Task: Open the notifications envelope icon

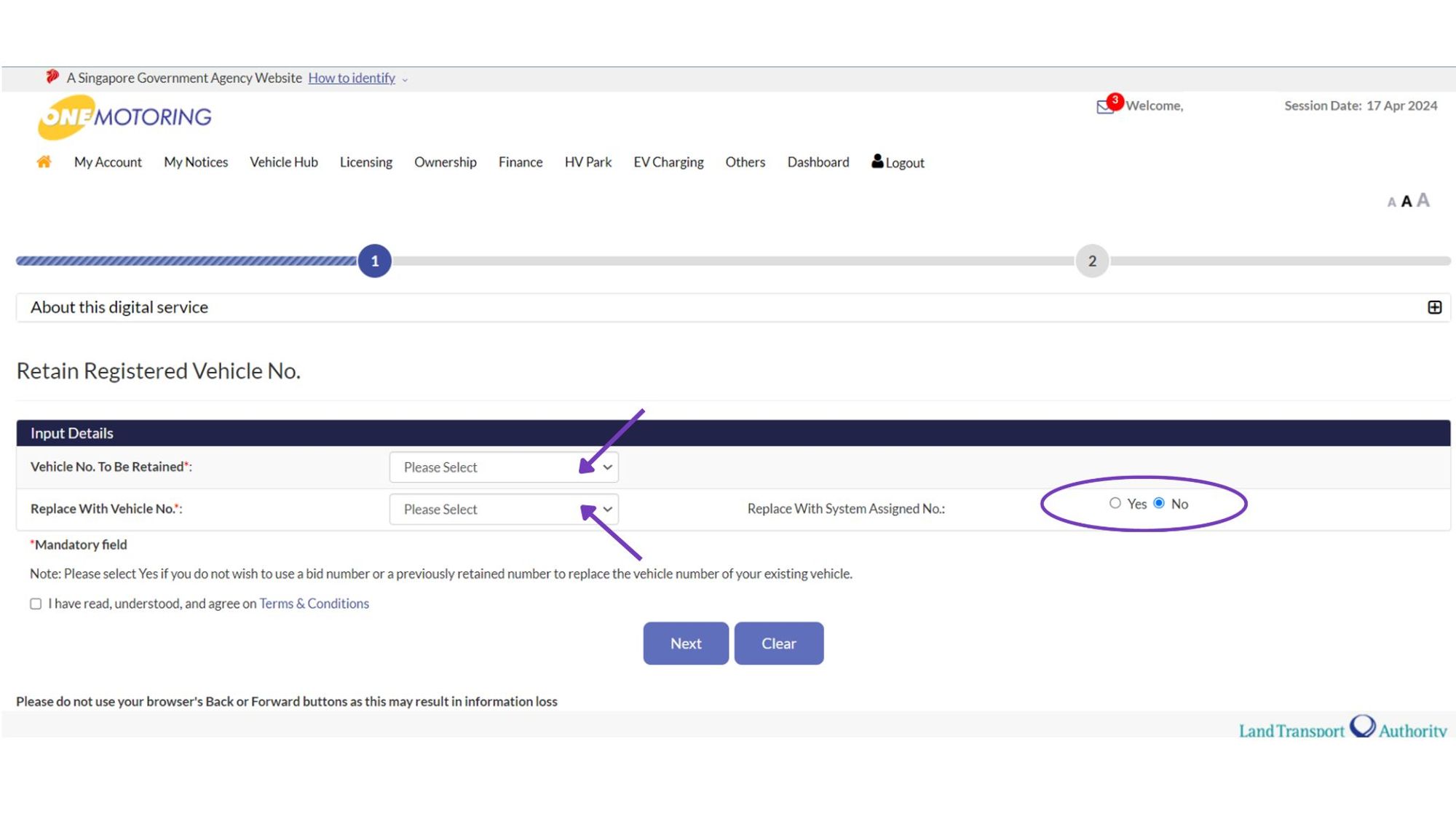Action: tap(1104, 106)
